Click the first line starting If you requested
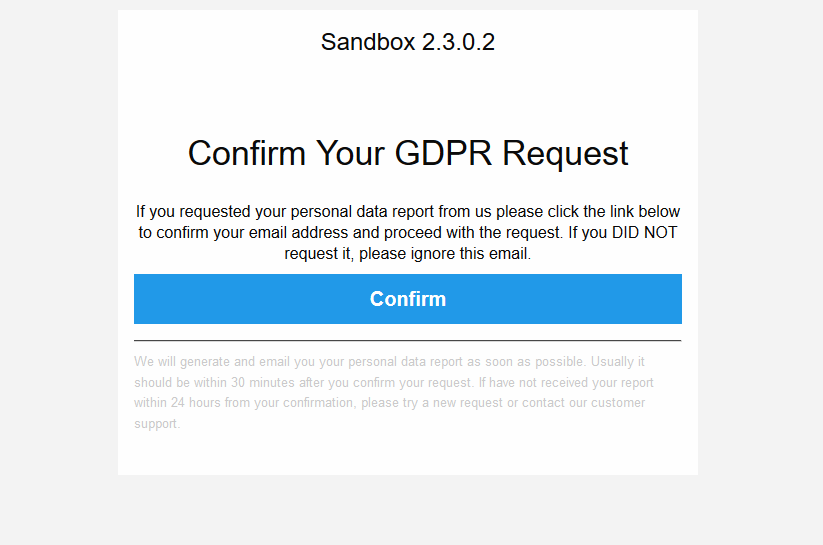Image resolution: width=823 pixels, height=545 pixels. click(408, 212)
